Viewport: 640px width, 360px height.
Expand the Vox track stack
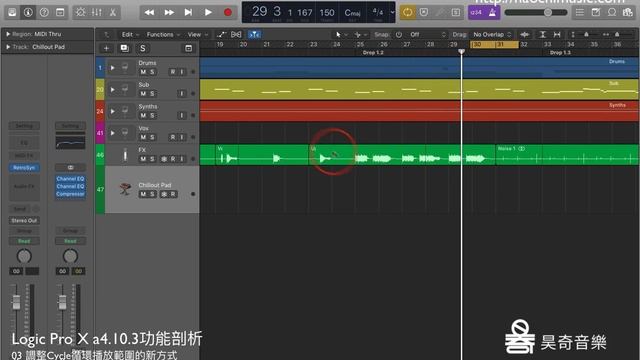[x=112, y=133]
